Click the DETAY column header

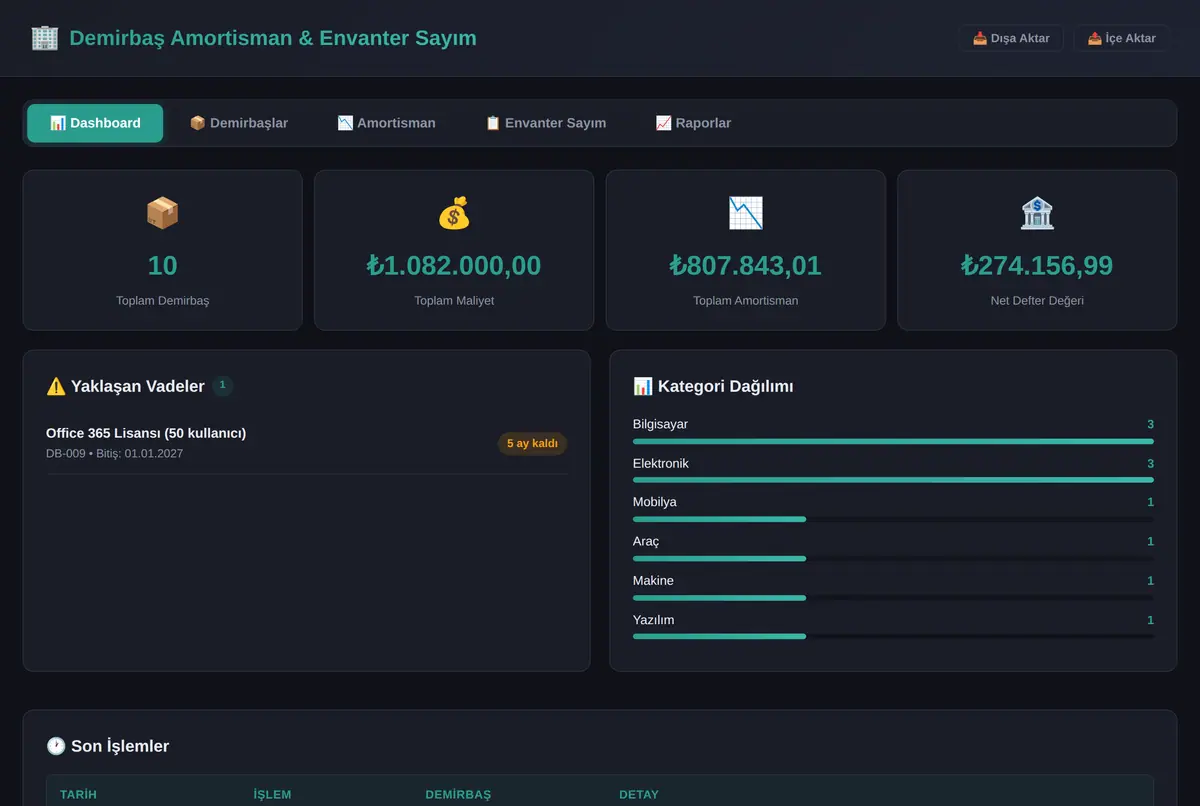[x=639, y=795]
